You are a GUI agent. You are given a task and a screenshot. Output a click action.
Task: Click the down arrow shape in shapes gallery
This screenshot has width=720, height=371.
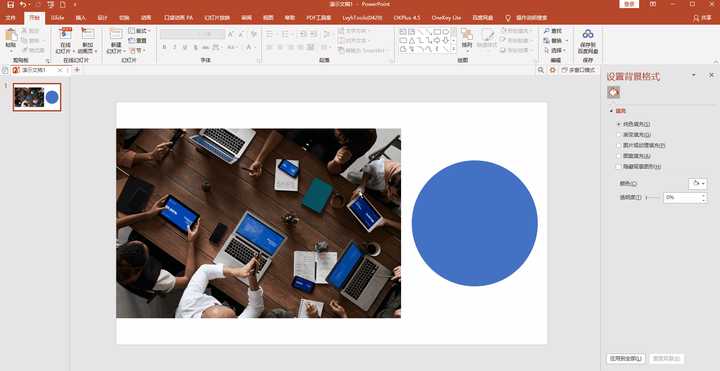coord(445,40)
